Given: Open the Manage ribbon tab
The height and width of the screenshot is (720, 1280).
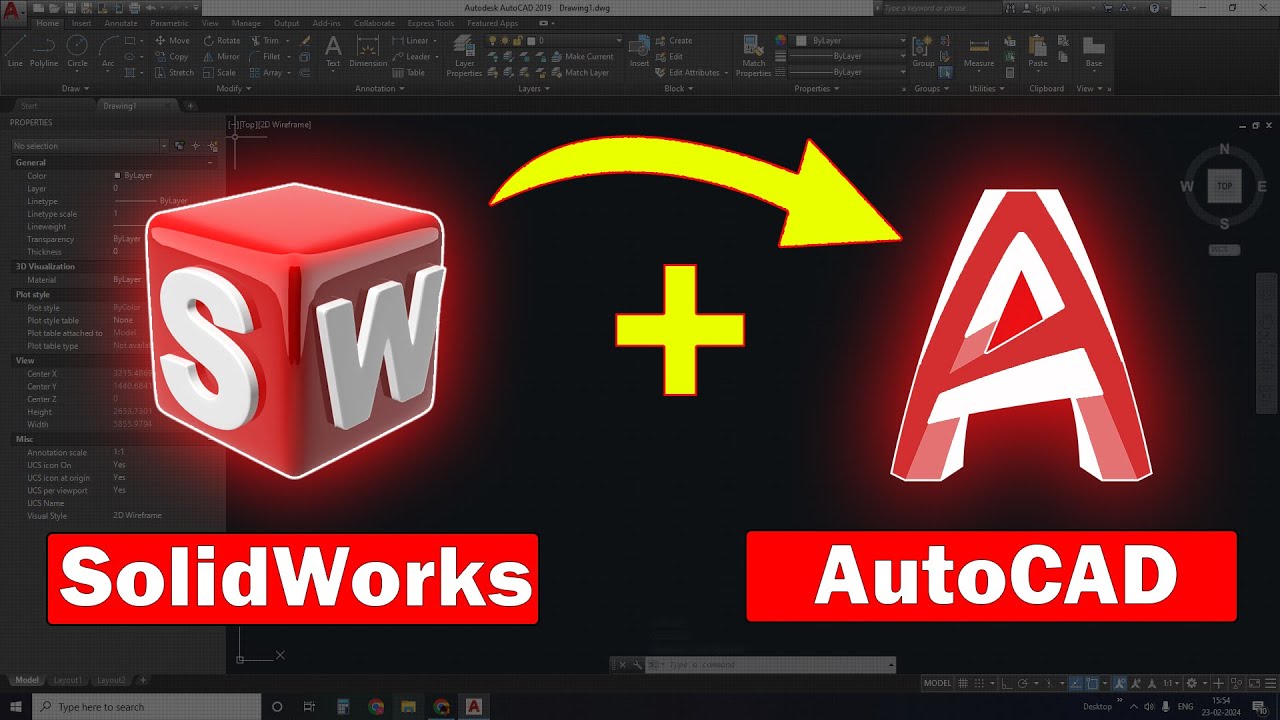Looking at the screenshot, I should tap(246, 23).
